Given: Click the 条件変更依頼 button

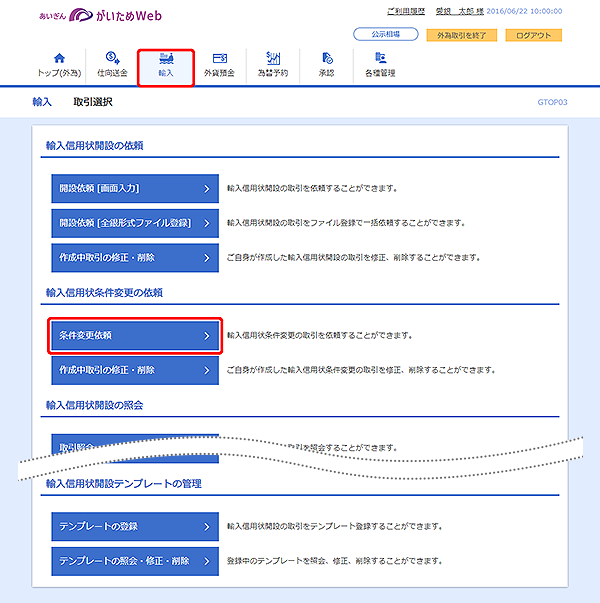Looking at the screenshot, I should click(x=135, y=335).
